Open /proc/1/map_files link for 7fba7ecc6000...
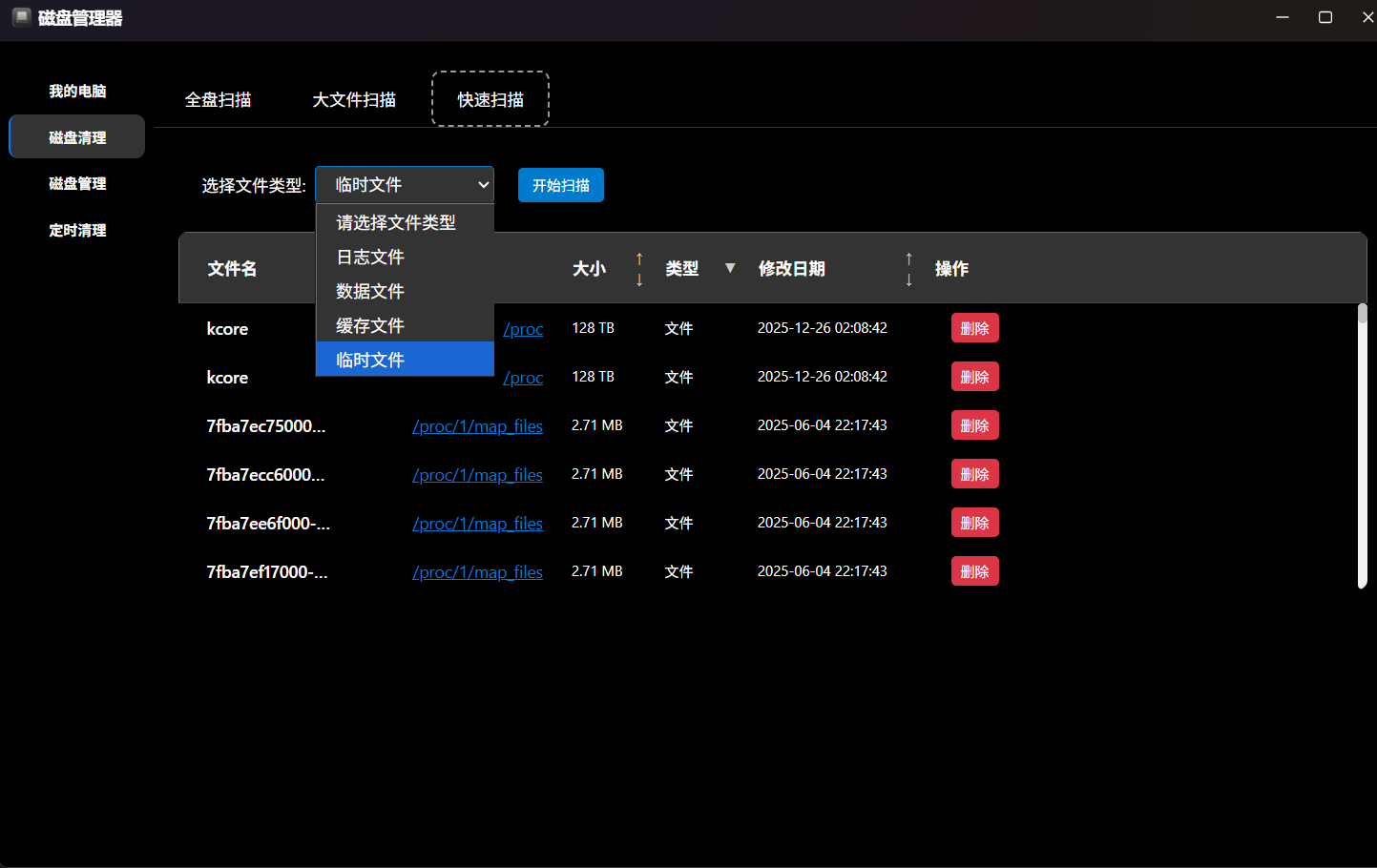The height and width of the screenshot is (868, 1377). point(477,475)
